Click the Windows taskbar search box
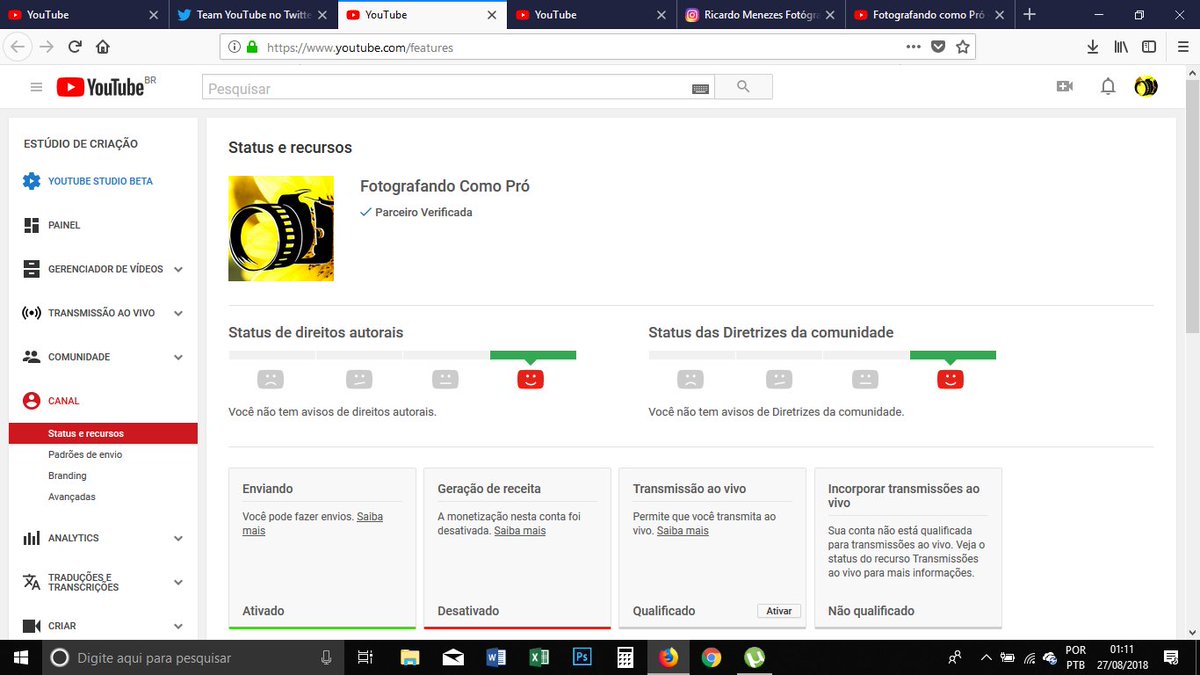 192,657
